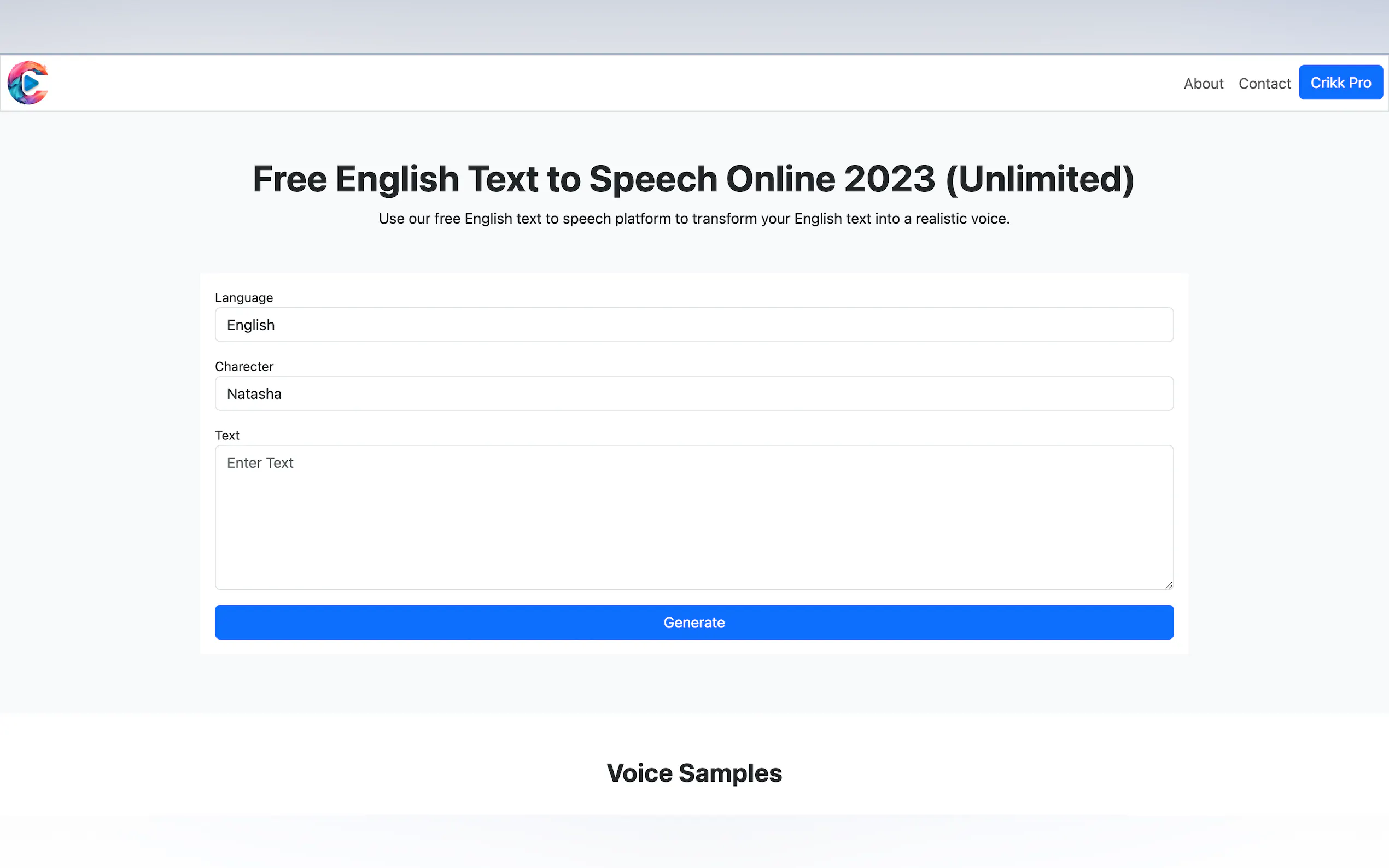Focus the Enter Text input area
Screen dimensions: 1389x868
pos(693,517)
